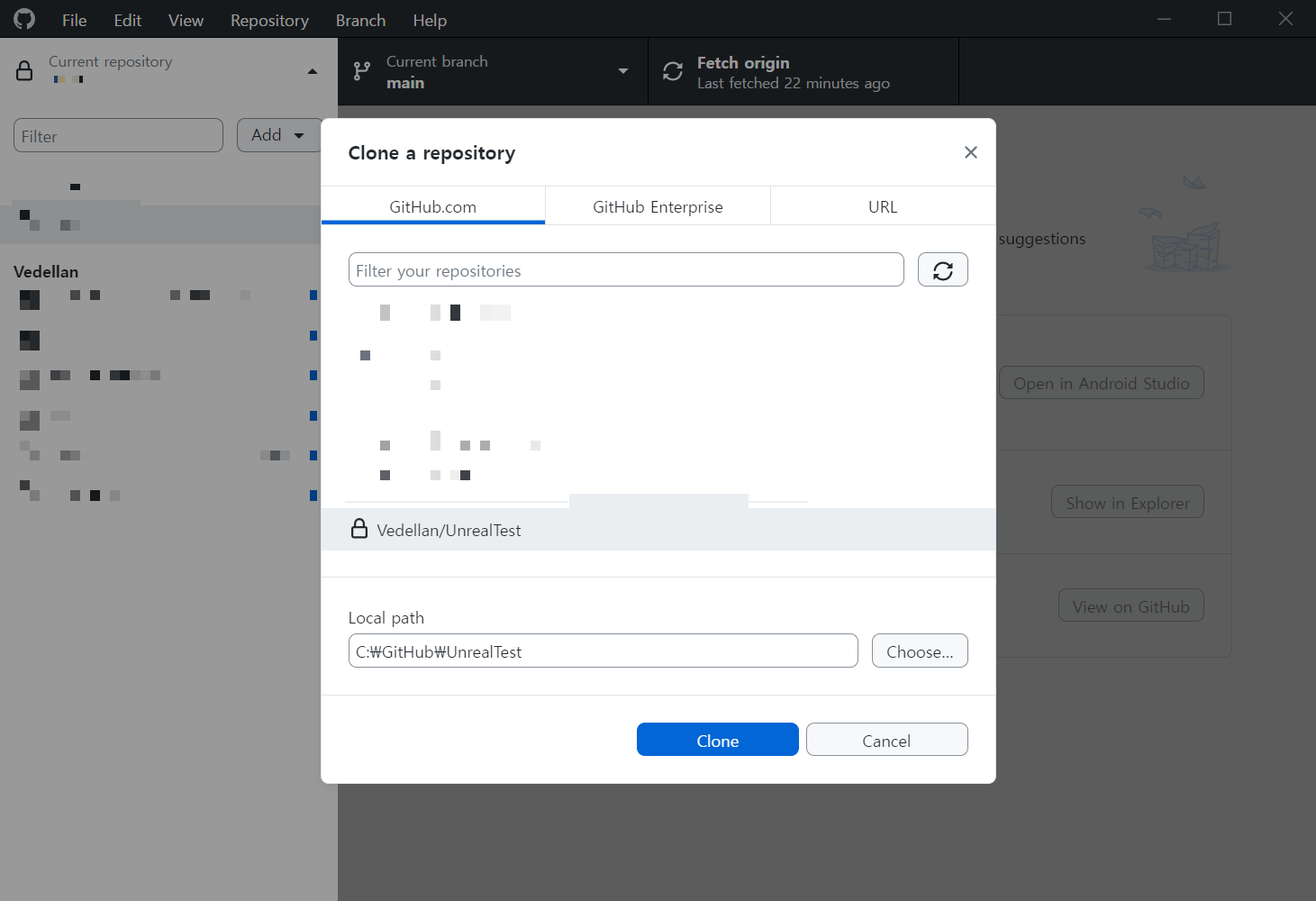Click the branch icon beside Current branch
The height and width of the screenshot is (901, 1316).
pos(362,71)
